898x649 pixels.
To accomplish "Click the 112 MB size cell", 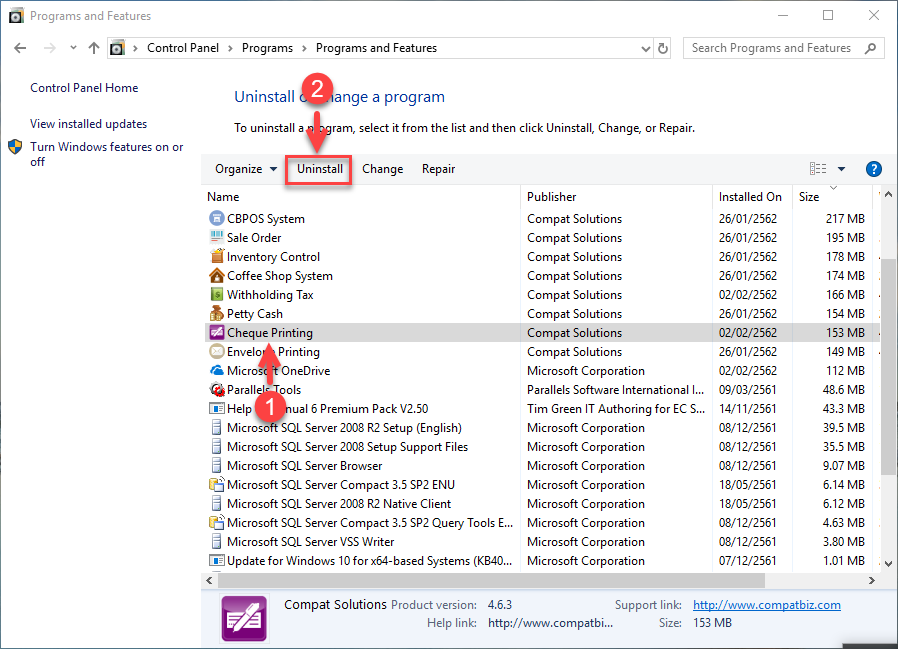I will click(x=845, y=371).
